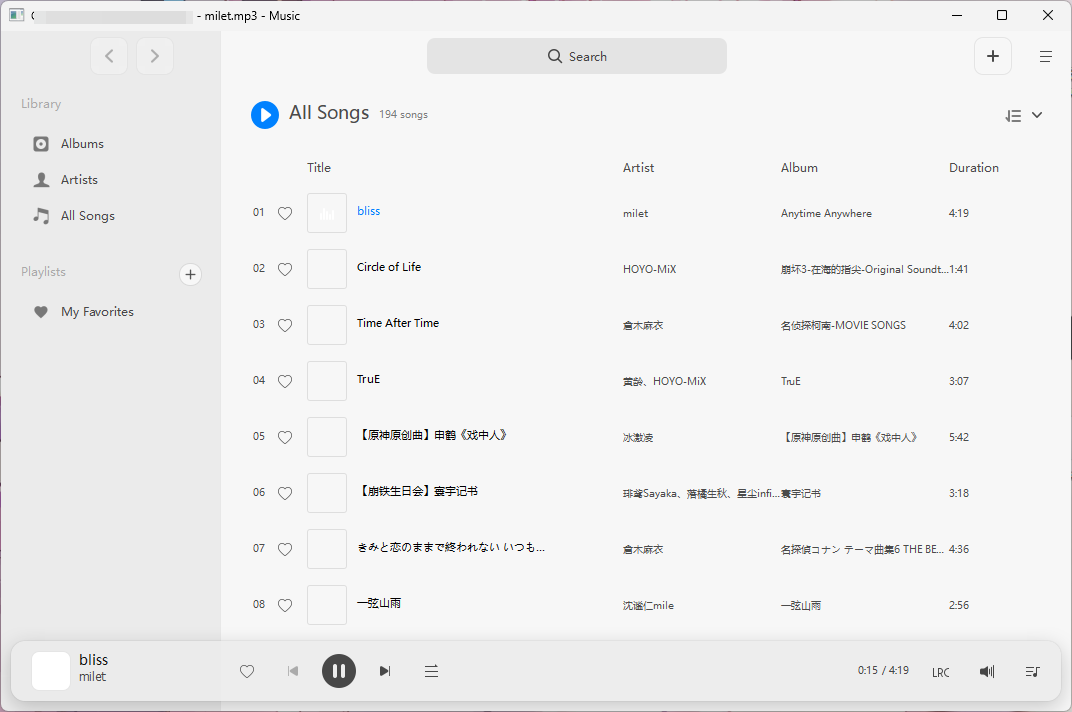Toggle heart on song row 05

point(285,438)
